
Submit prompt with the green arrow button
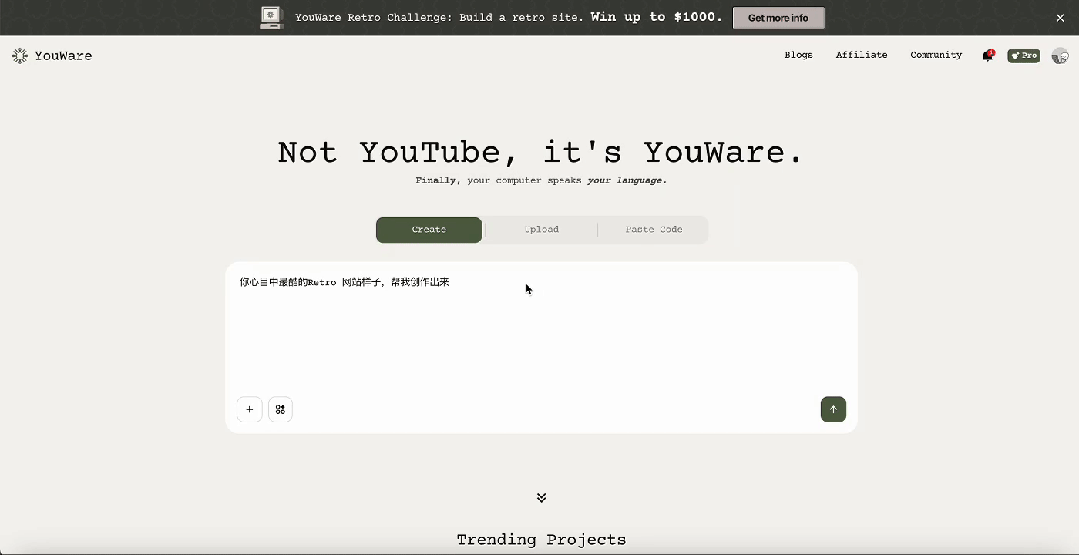833,409
